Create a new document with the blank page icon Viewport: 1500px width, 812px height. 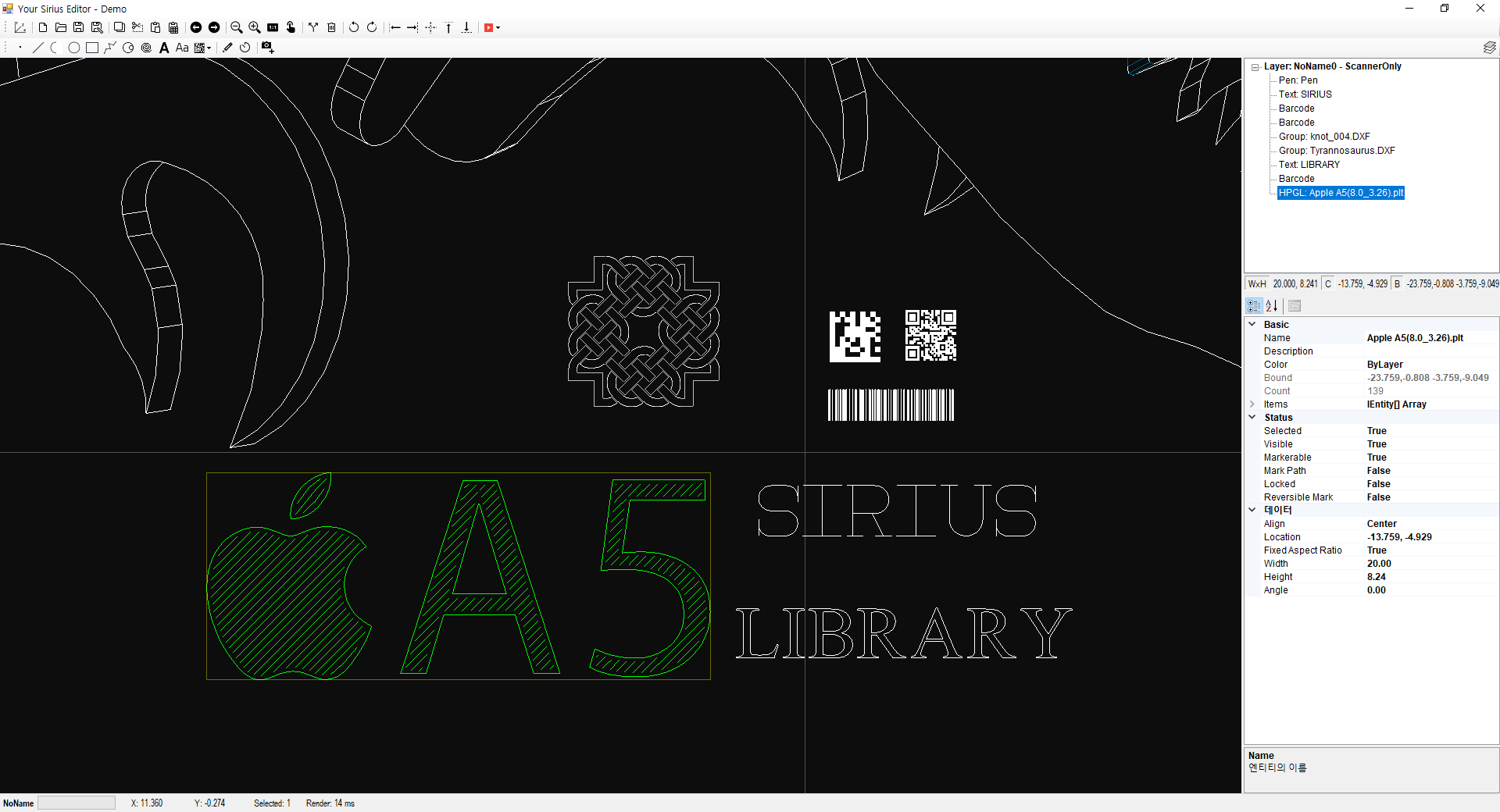point(43,27)
